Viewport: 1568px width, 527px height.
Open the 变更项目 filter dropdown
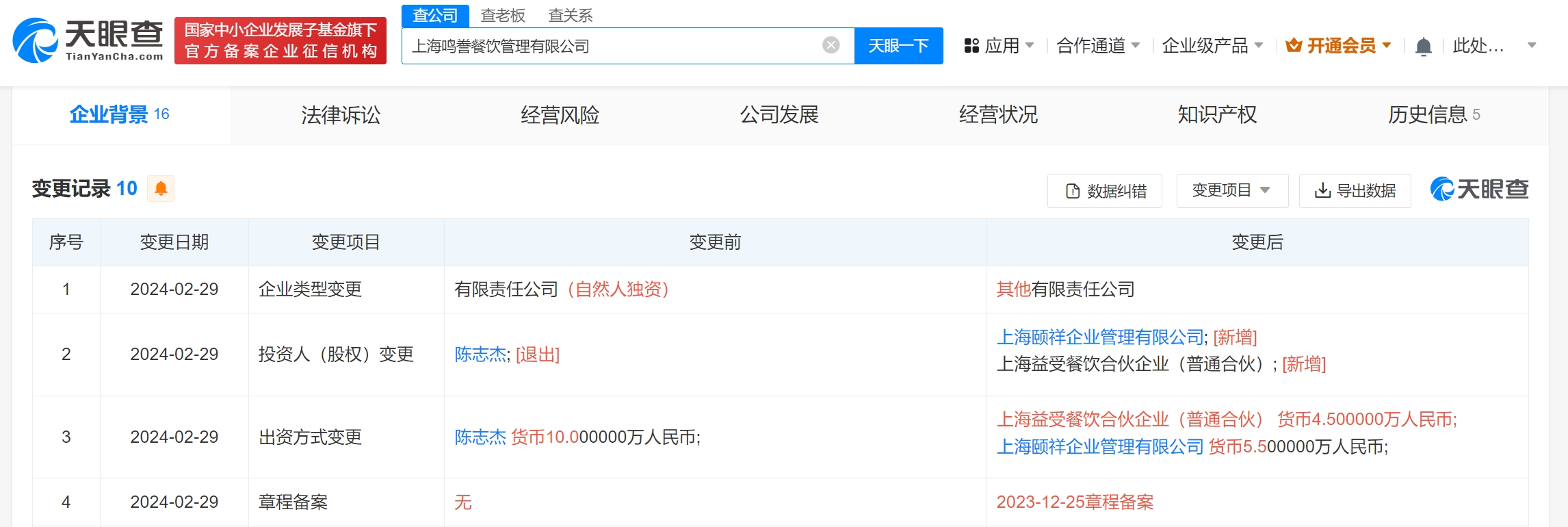coord(1232,190)
